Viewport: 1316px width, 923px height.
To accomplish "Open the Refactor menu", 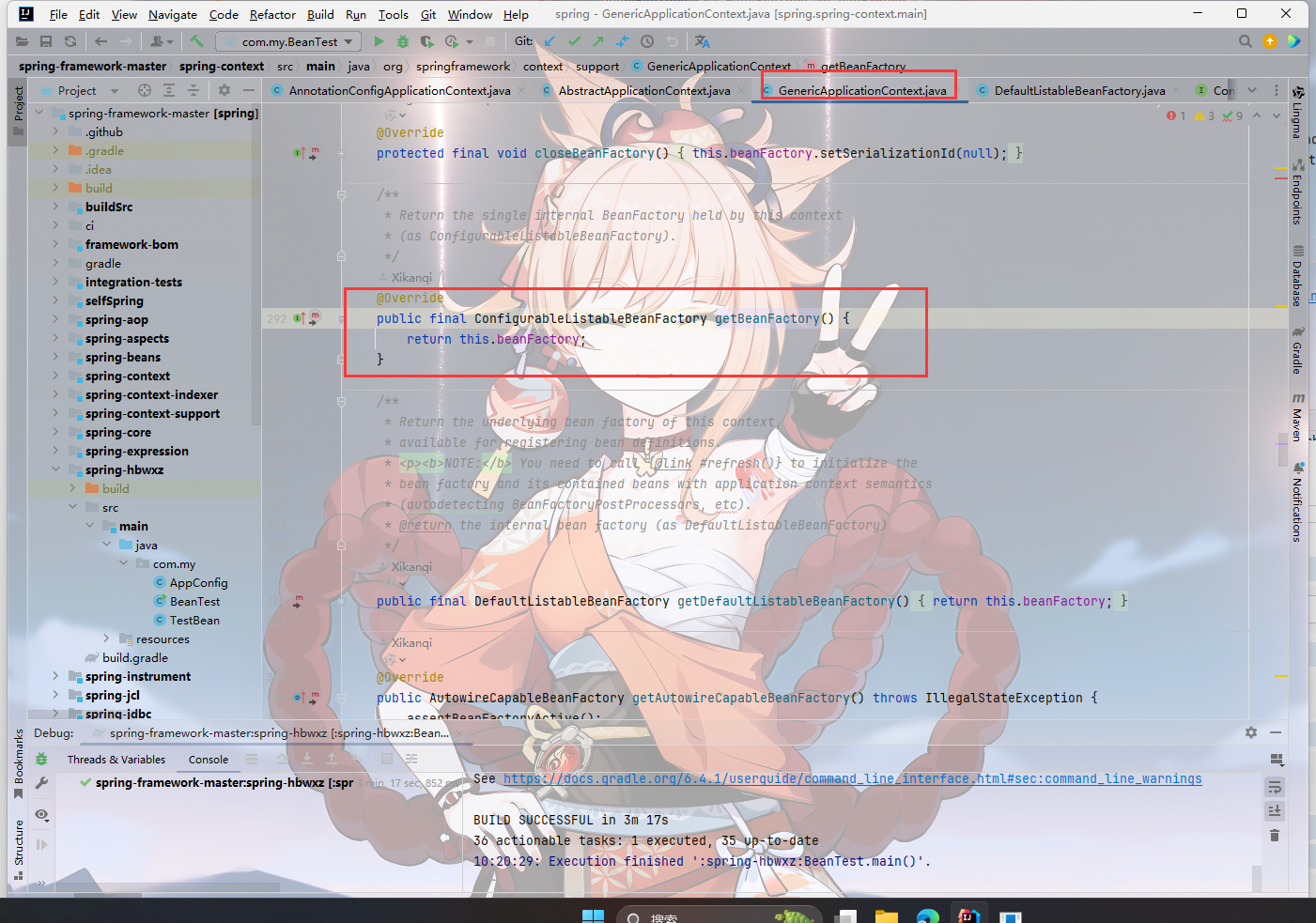I will click(272, 14).
